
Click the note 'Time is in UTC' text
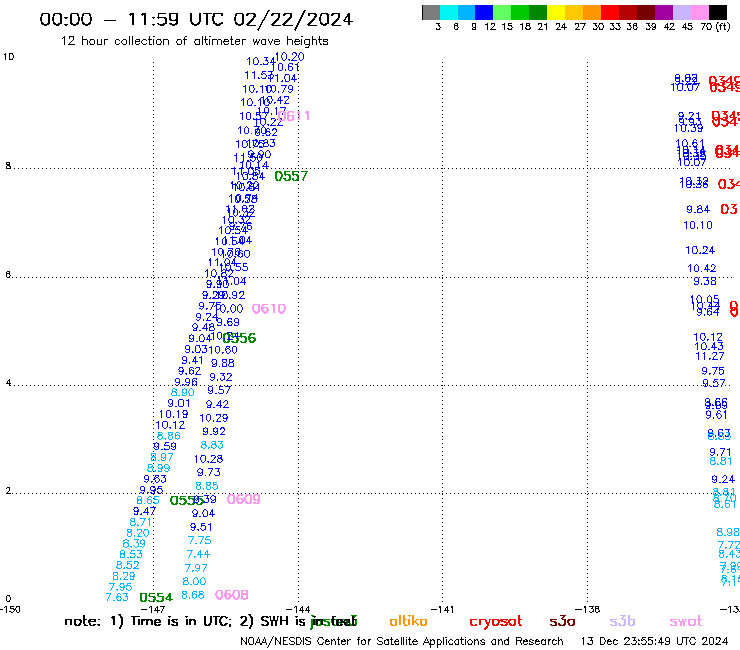click(x=180, y=621)
